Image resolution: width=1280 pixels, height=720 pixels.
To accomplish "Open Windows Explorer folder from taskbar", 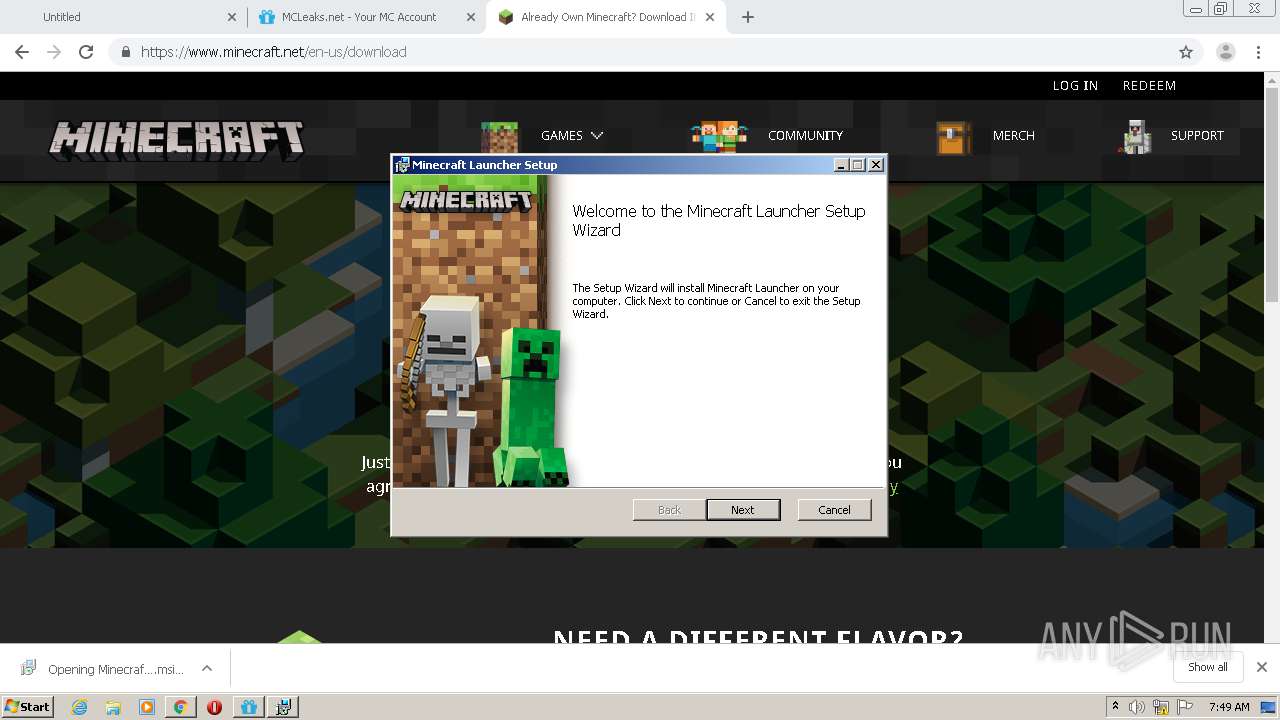I will [x=113, y=707].
